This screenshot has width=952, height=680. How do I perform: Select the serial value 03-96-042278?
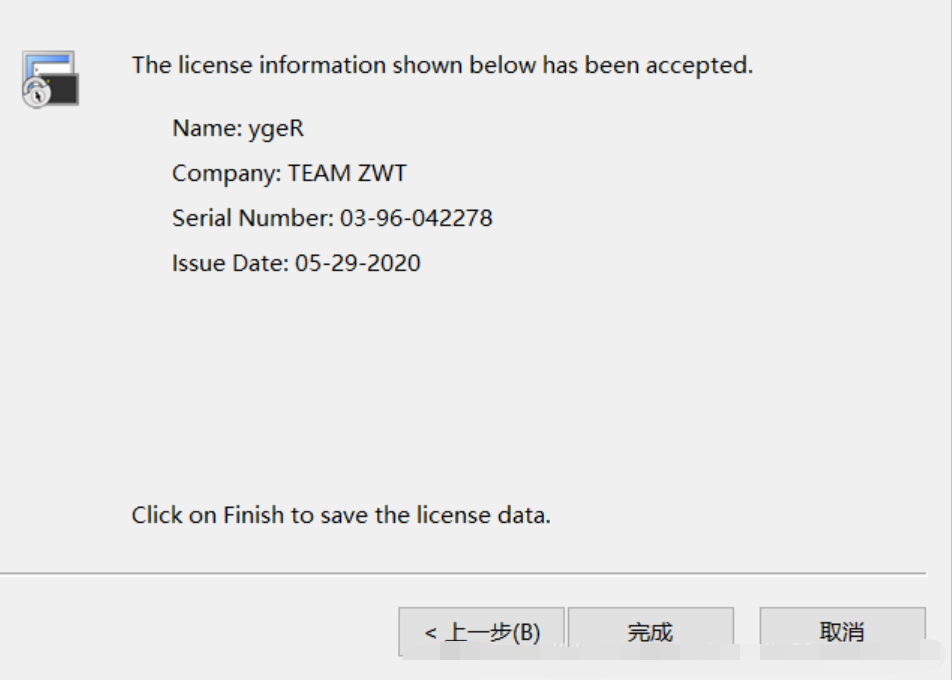[x=416, y=218]
